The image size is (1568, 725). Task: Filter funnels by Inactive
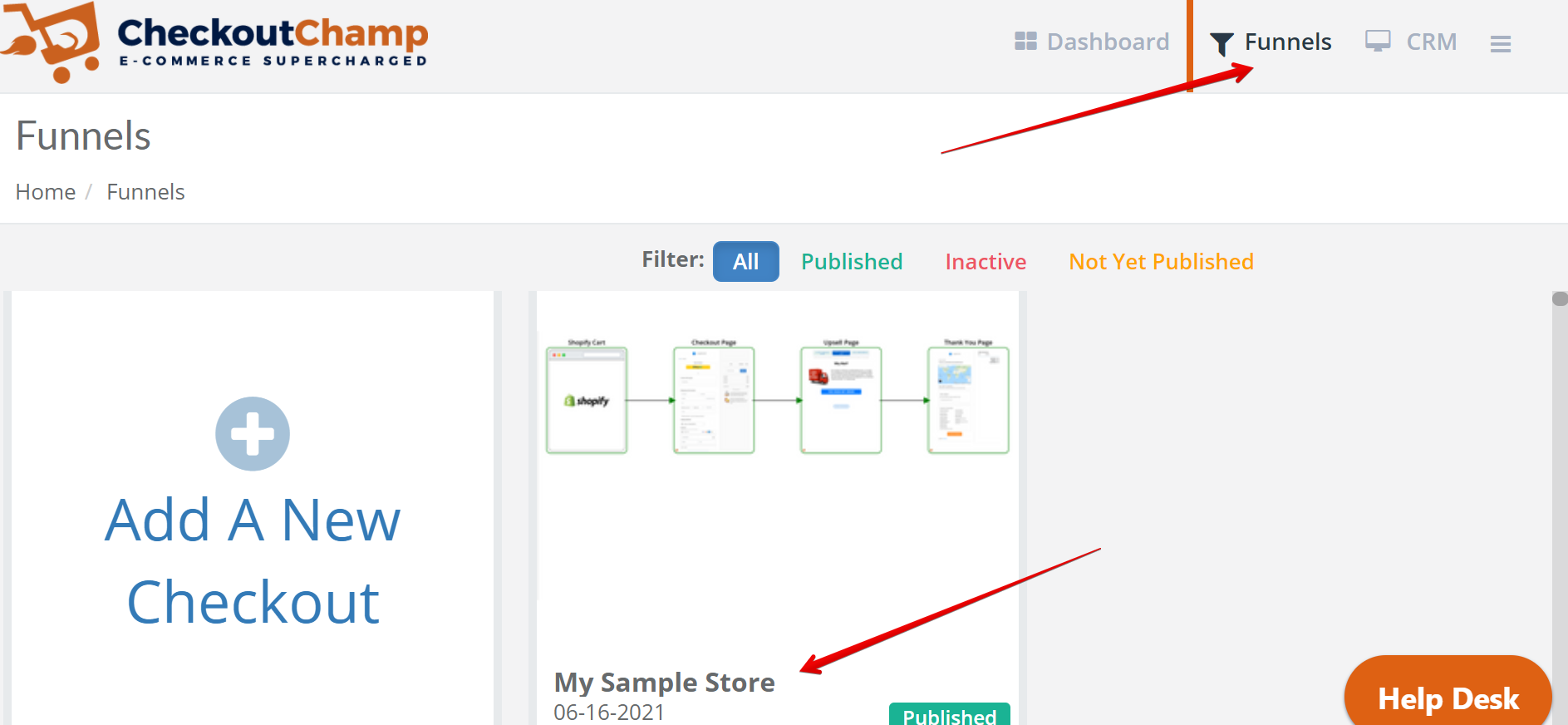(x=986, y=262)
